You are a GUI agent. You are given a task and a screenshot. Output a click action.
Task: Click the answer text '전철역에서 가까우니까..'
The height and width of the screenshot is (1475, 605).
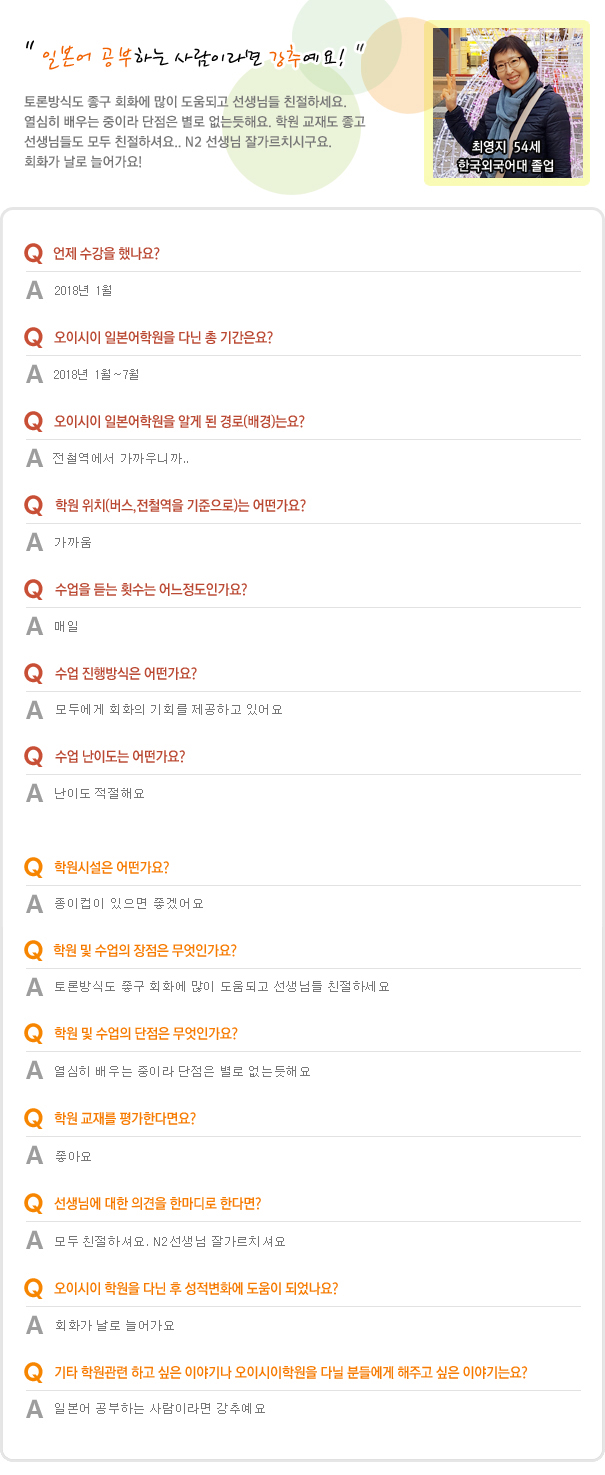[121, 459]
